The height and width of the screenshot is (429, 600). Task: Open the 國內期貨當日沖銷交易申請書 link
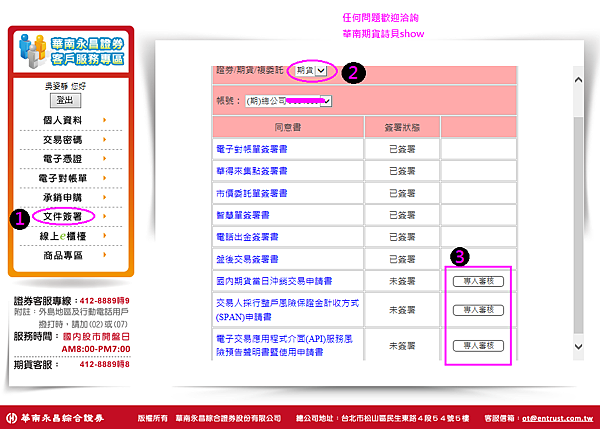pos(274,281)
